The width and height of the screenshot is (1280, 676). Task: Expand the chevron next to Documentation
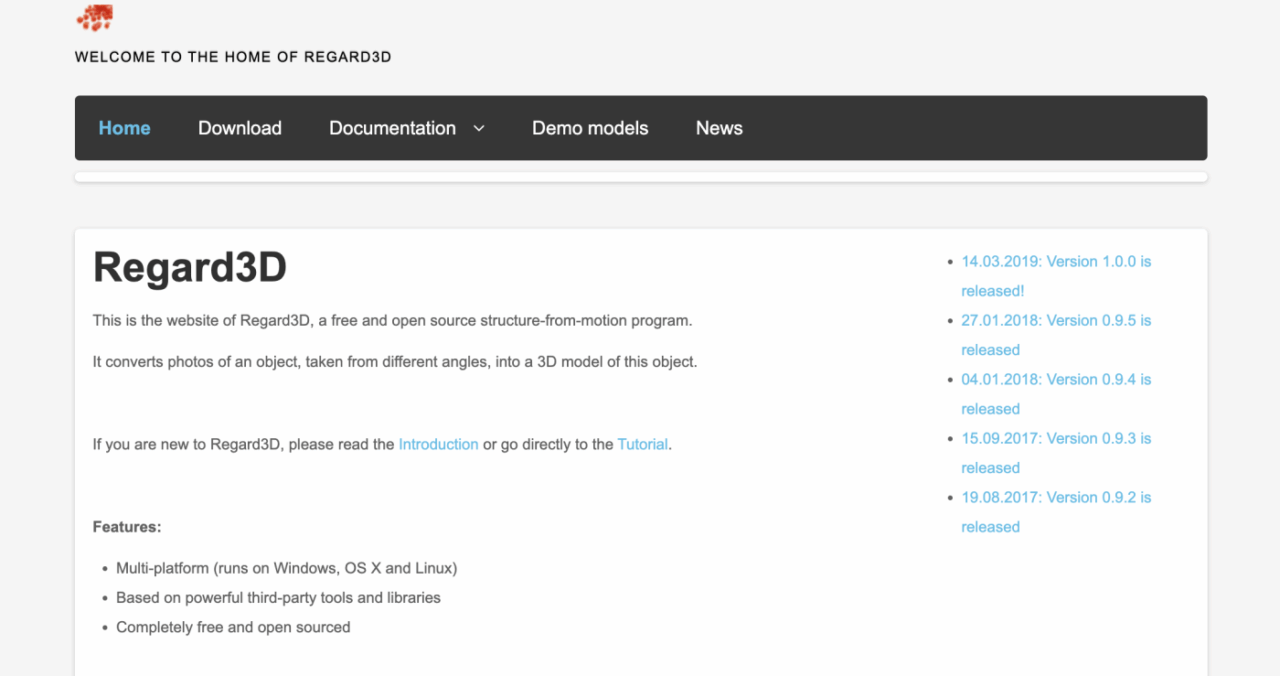coord(479,128)
